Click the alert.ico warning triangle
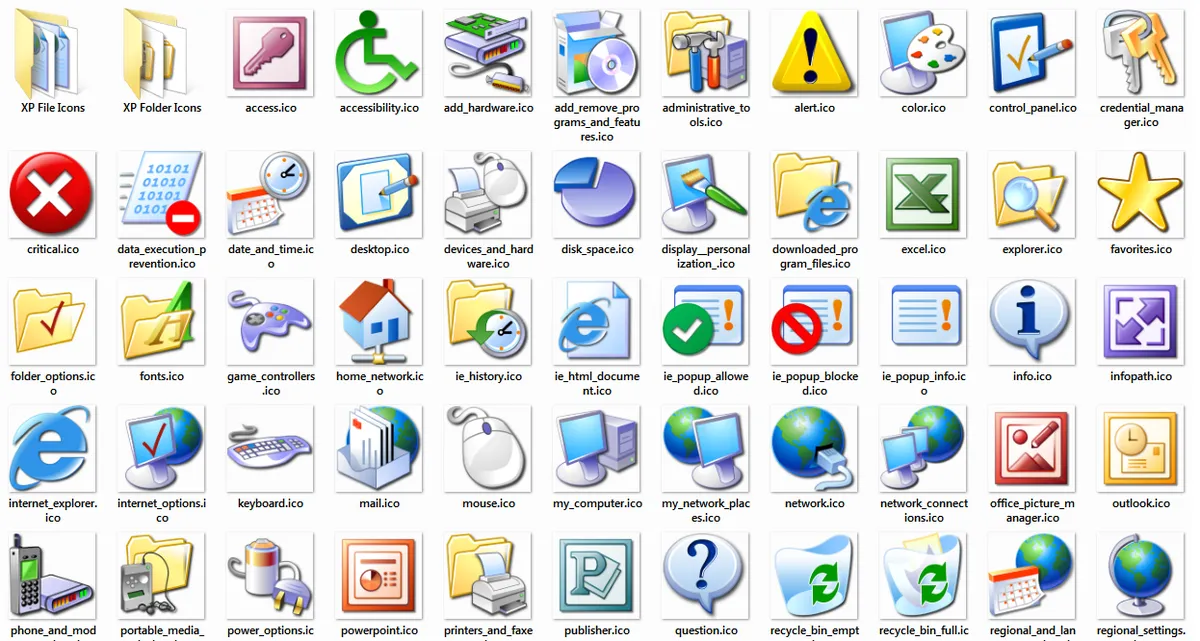 [x=815, y=53]
